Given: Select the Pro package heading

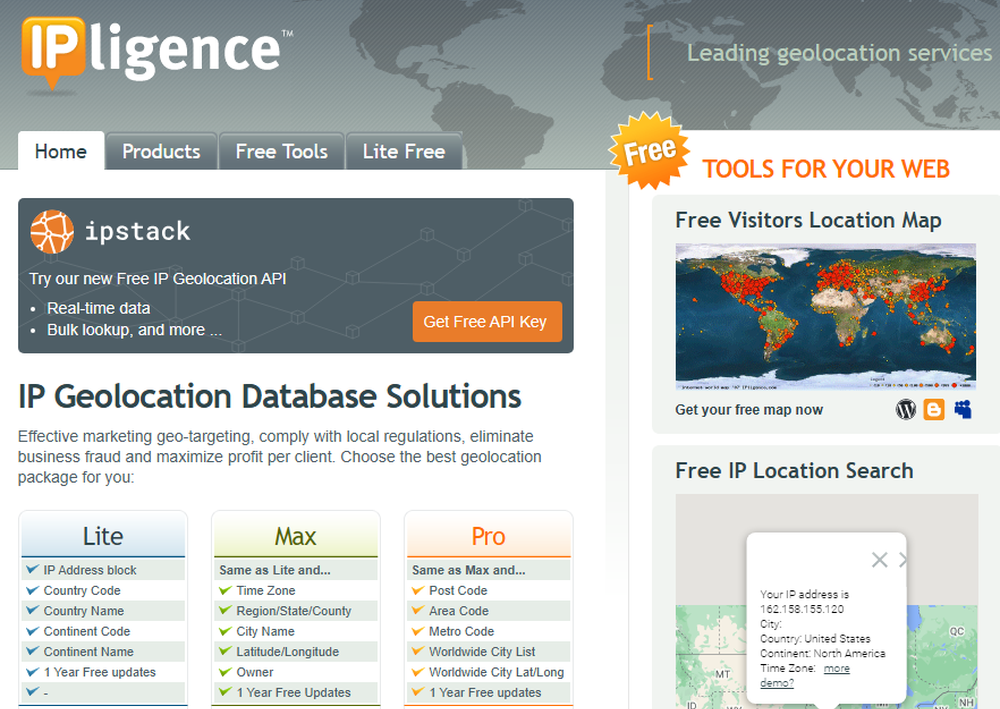Looking at the screenshot, I should [489, 536].
